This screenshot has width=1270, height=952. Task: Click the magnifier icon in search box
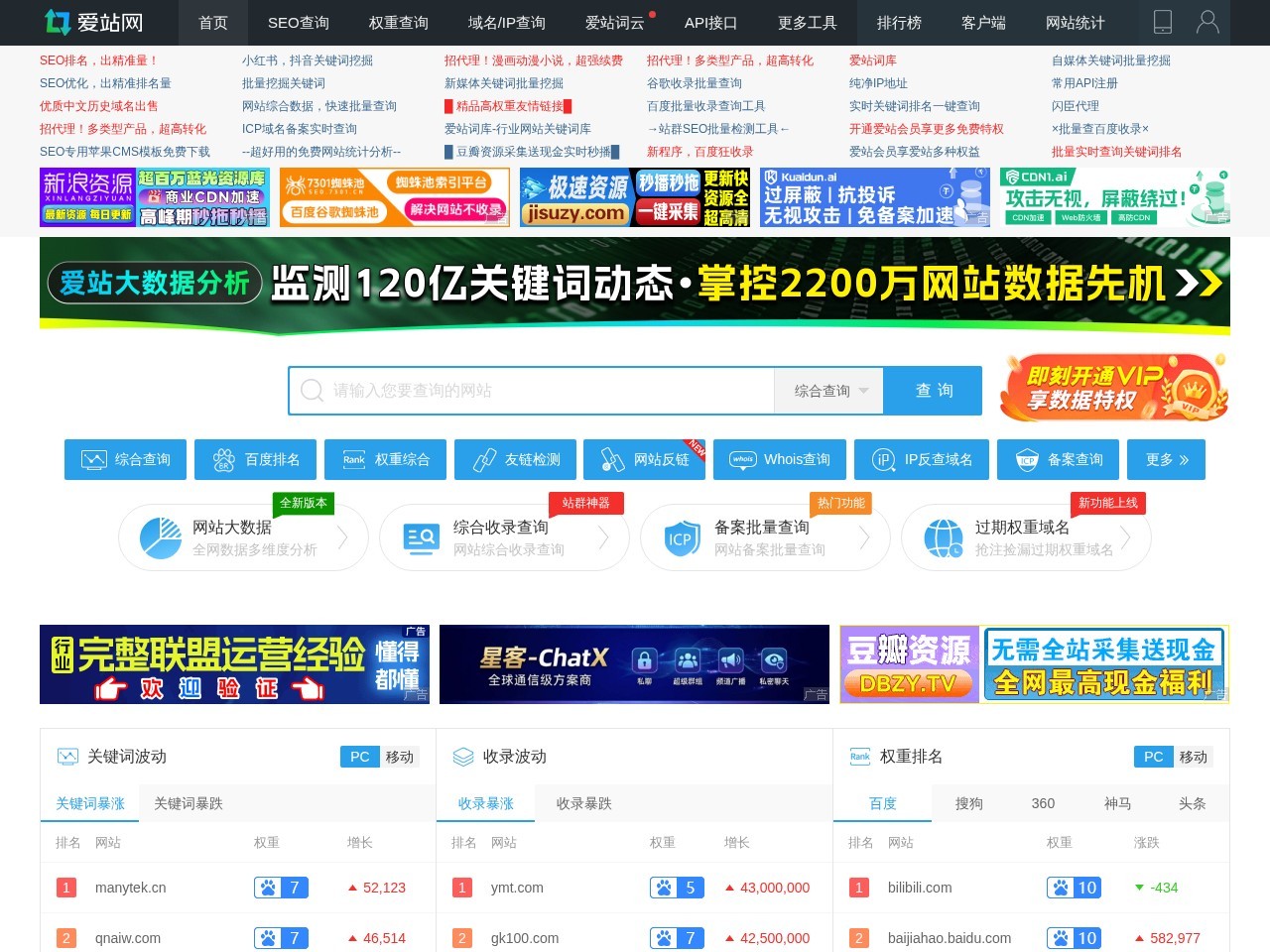[312, 391]
